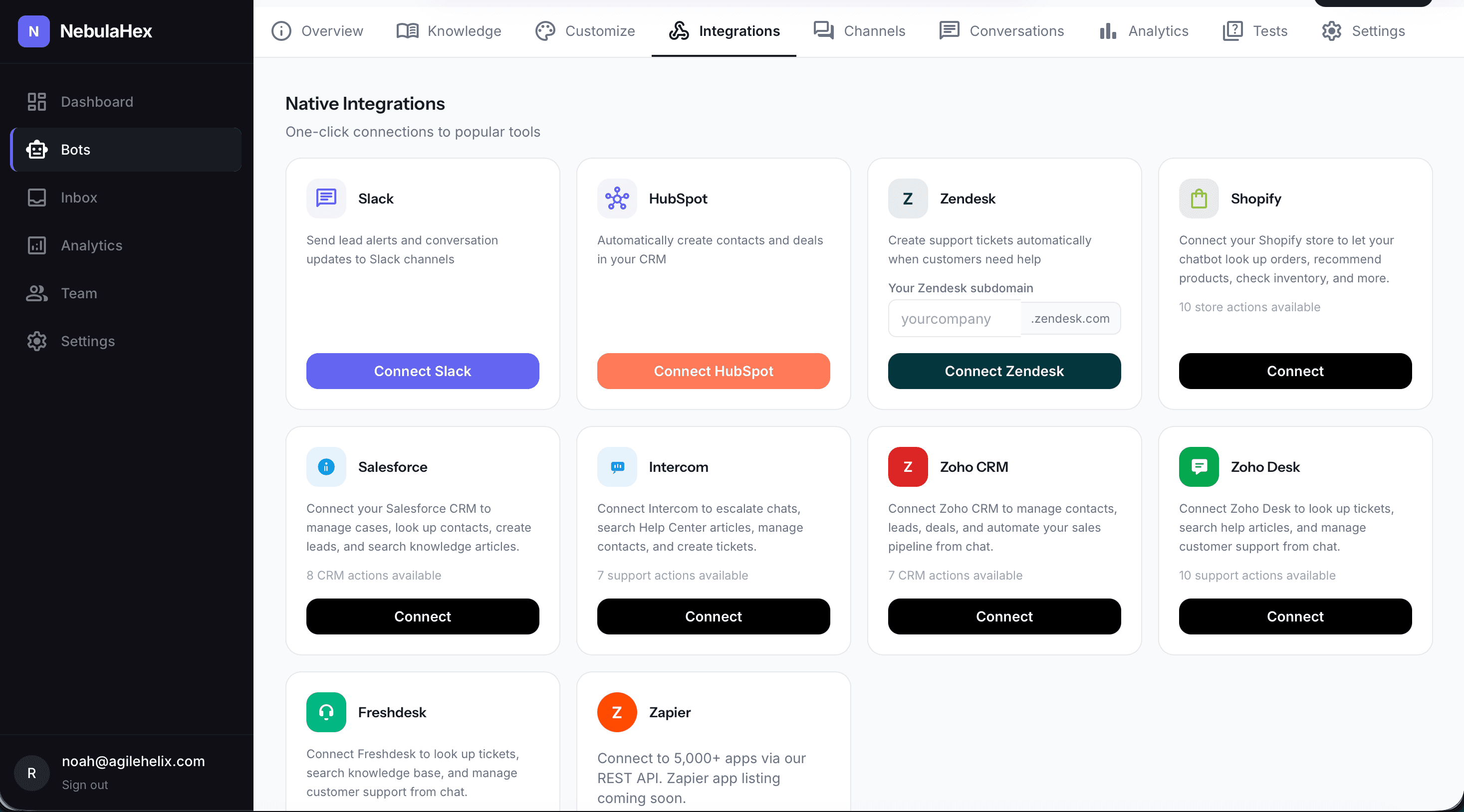Image resolution: width=1464 pixels, height=812 pixels.
Task: Click the Settings gear icon in top tabs
Action: (x=1332, y=31)
